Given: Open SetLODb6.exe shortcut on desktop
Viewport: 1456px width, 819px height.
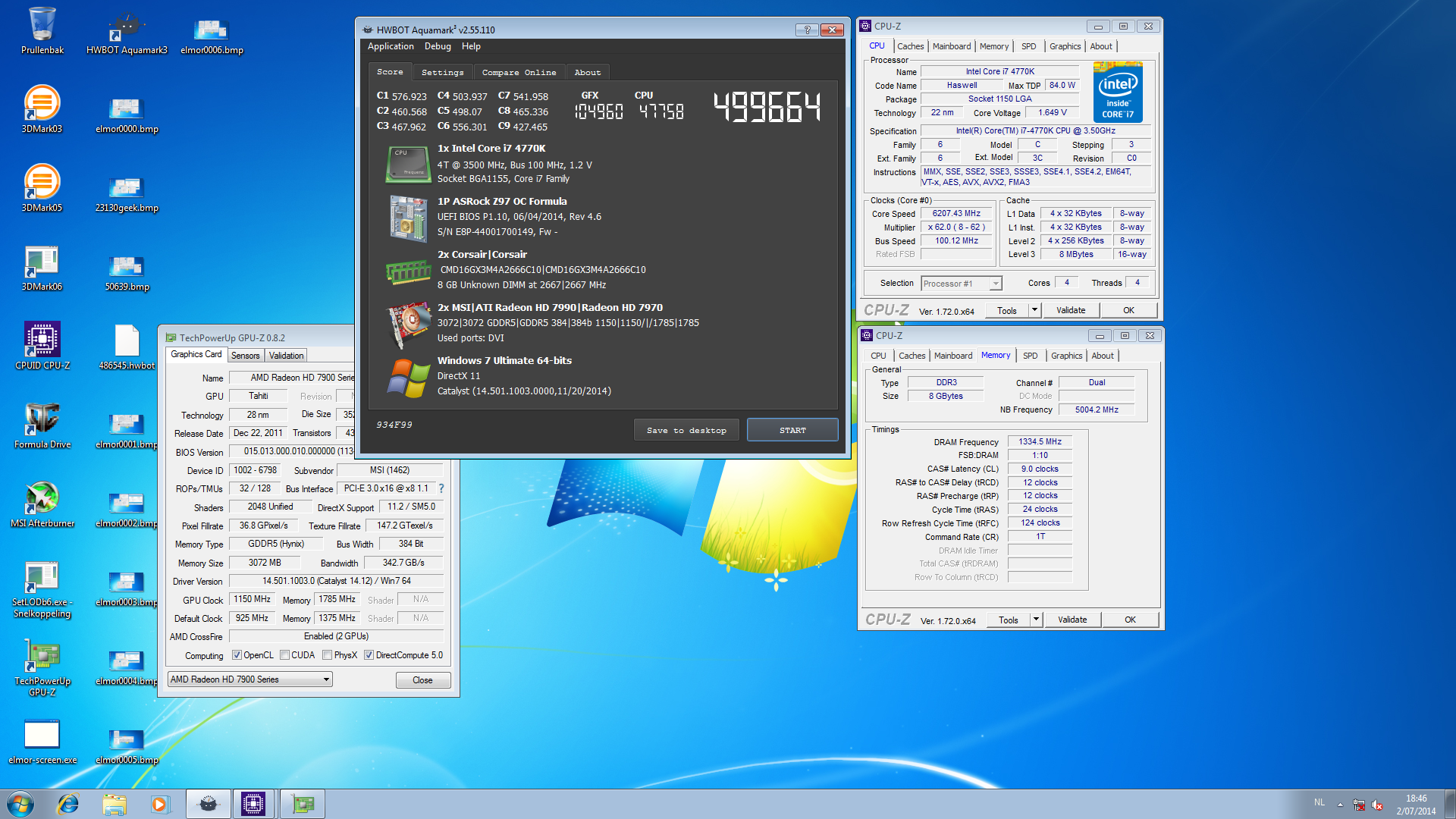Looking at the screenshot, I should click(42, 588).
